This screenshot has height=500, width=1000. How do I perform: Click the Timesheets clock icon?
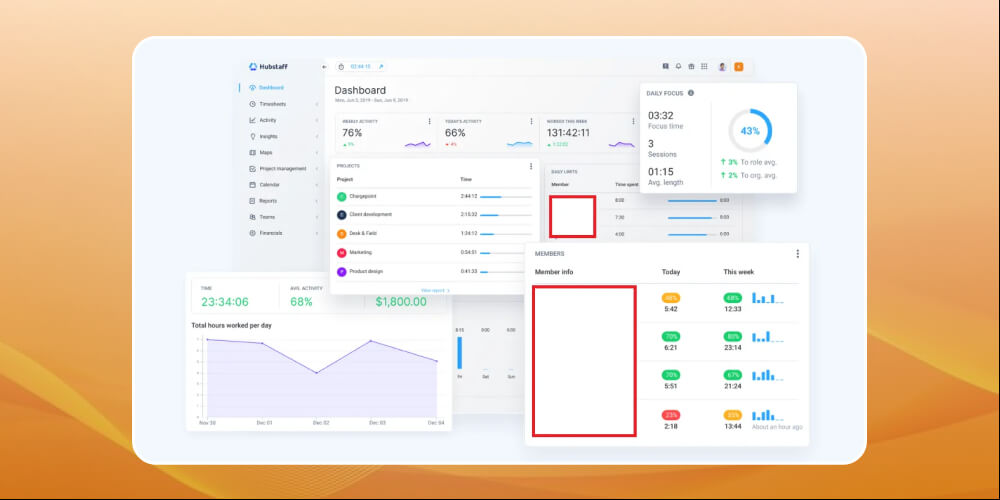click(253, 104)
